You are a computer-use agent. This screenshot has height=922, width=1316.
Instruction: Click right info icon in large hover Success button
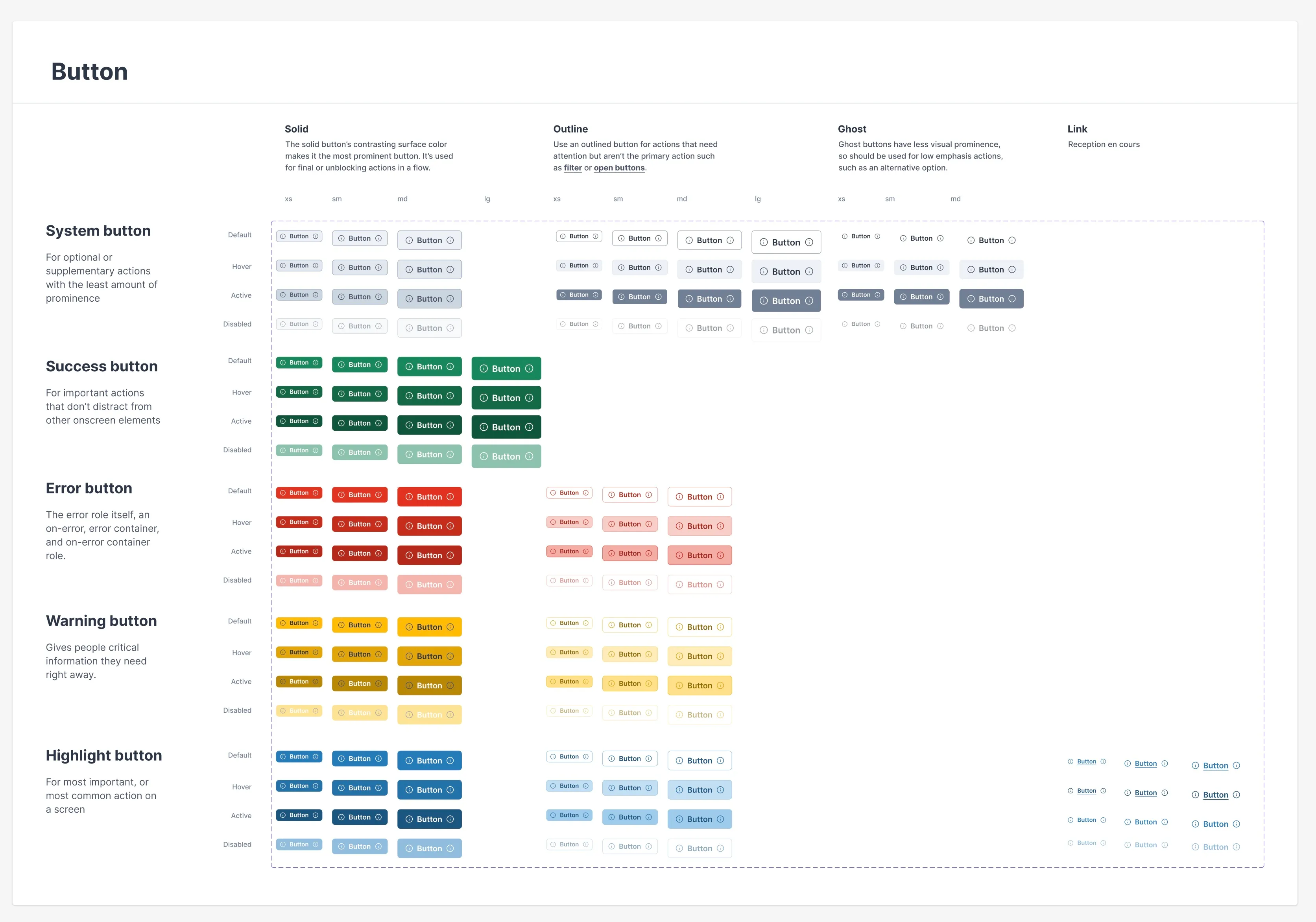click(529, 398)
